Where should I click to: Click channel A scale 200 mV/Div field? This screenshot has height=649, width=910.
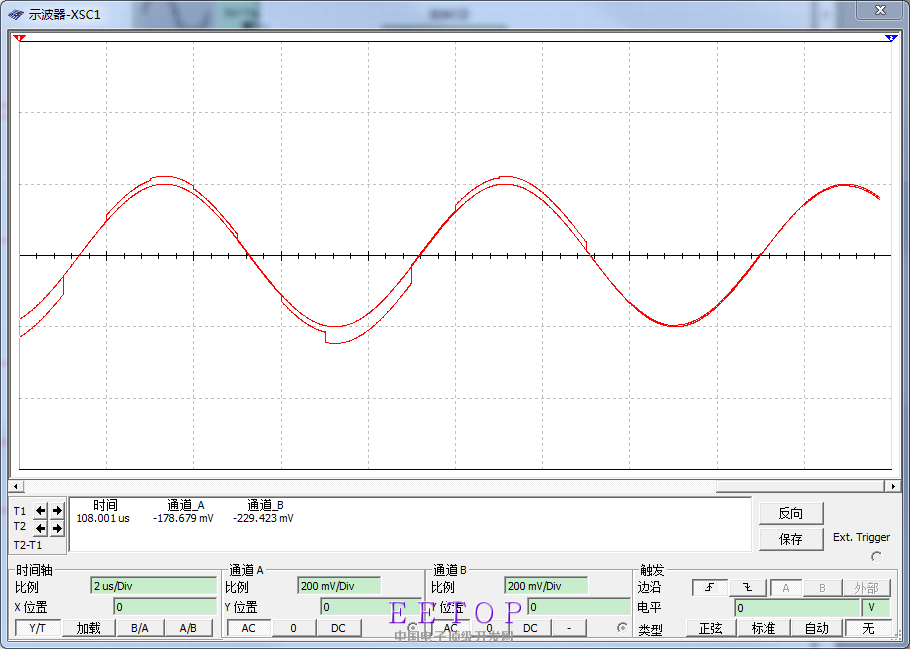[340, 586]
